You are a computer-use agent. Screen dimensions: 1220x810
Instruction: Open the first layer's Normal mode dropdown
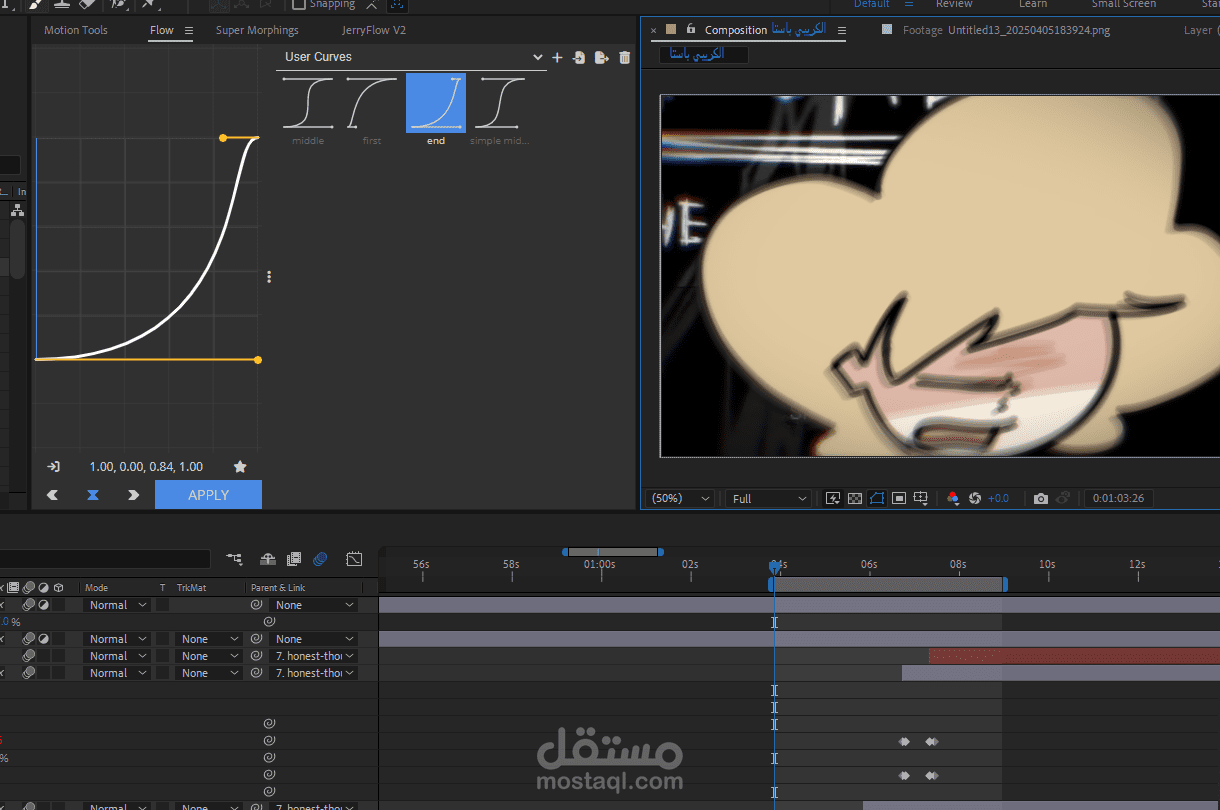point(116,605)
